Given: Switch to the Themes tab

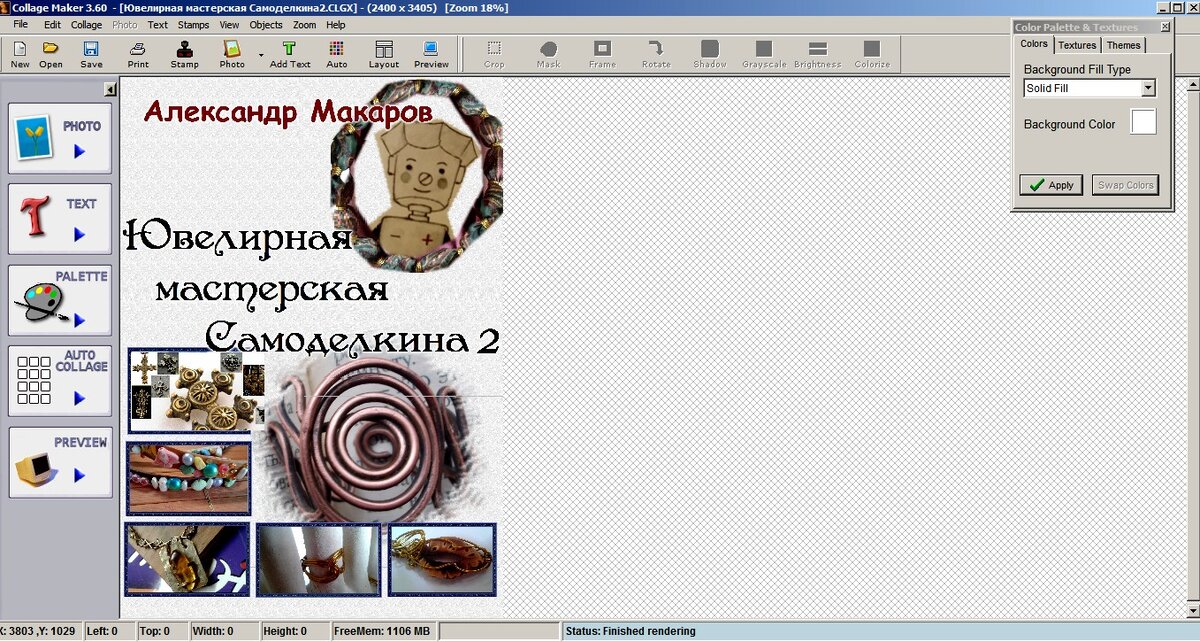Looking at the screenshot, I should 1123,45.
